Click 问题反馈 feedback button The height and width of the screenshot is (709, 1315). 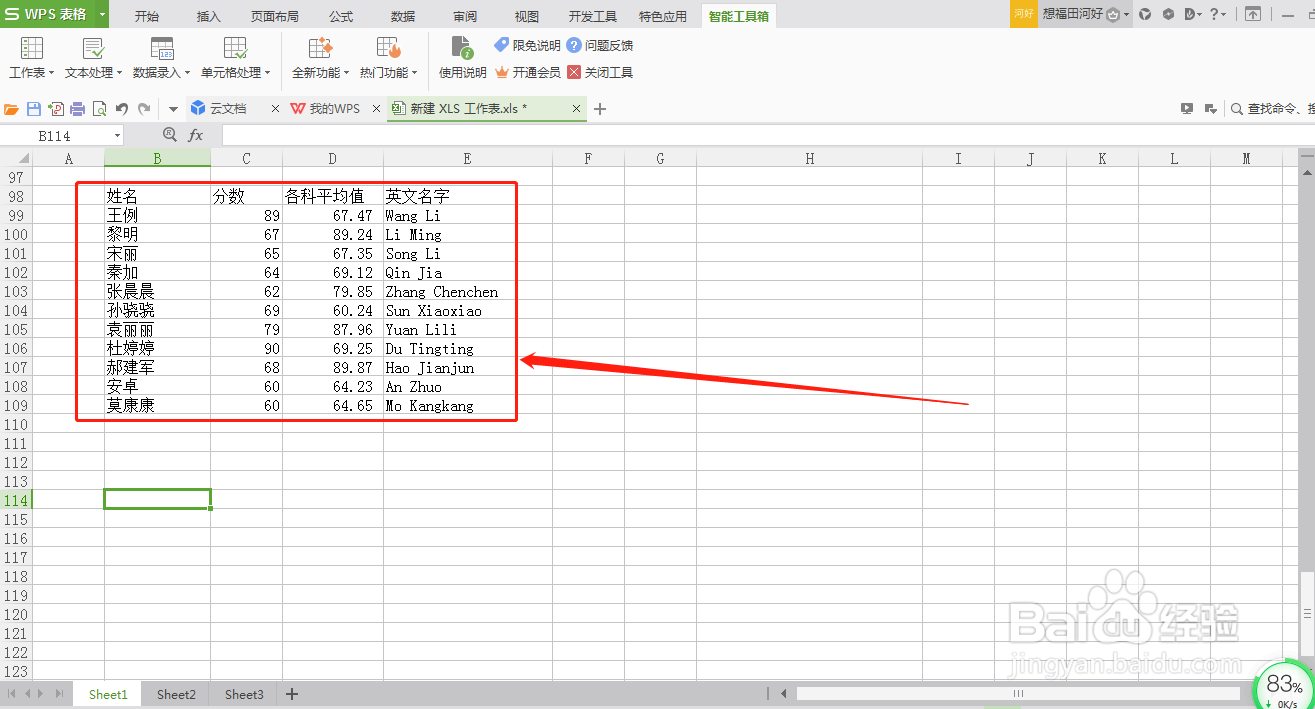coord(600,45)
